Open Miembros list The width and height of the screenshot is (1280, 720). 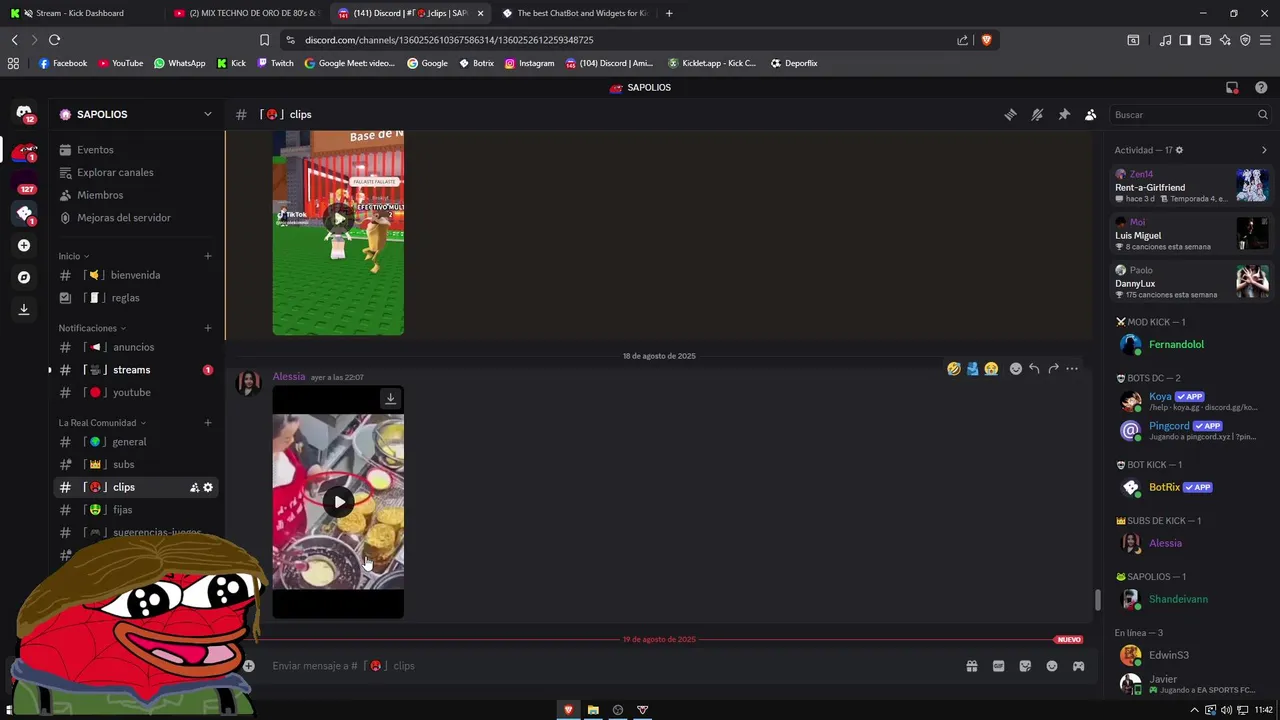pyautogui.click(x=135, y=195)
